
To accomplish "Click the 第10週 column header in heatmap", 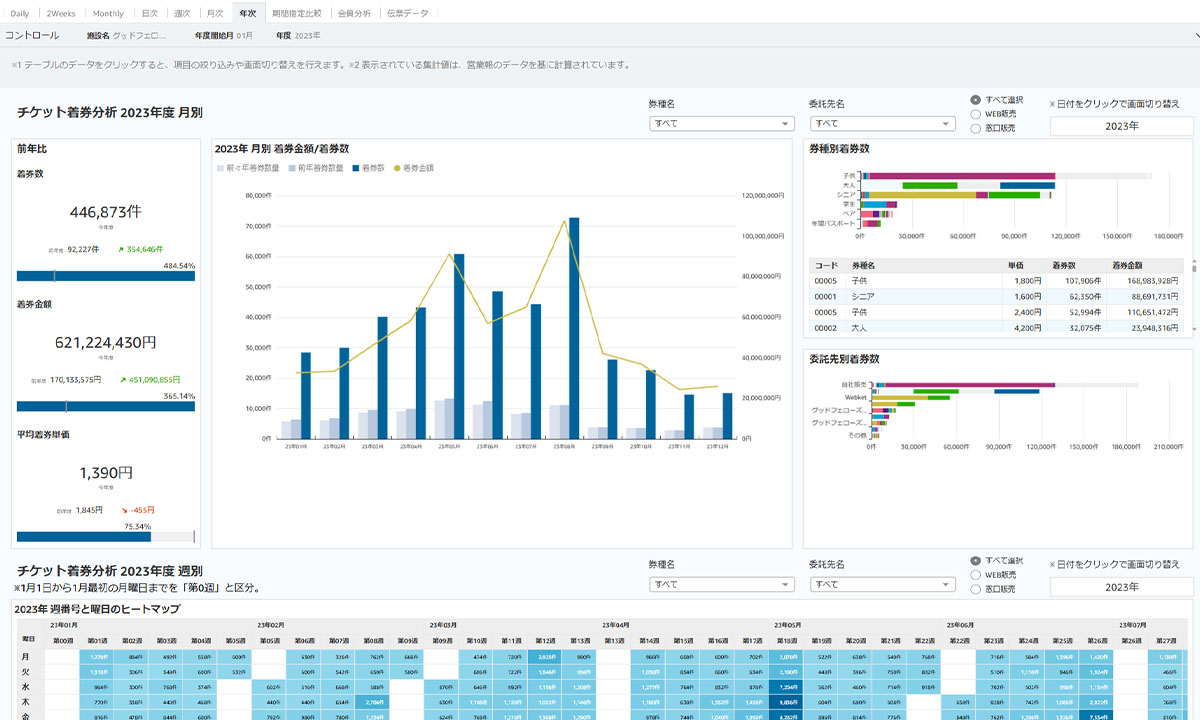I will tap(477, 640).
